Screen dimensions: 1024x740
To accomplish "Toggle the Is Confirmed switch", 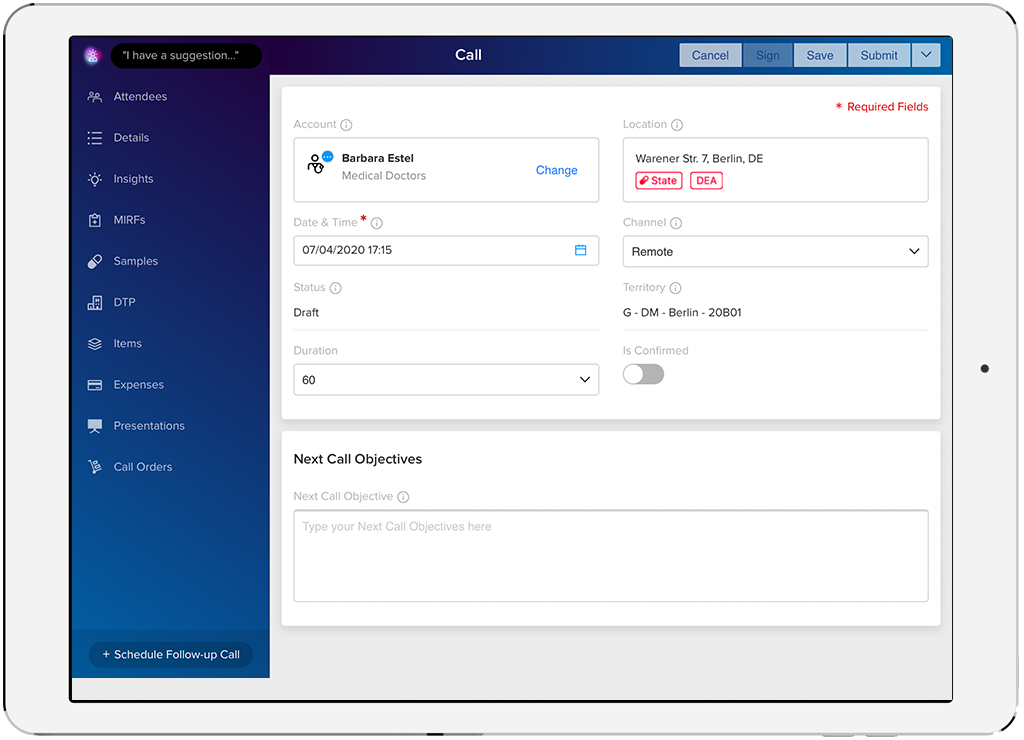I will pos(643,374).
